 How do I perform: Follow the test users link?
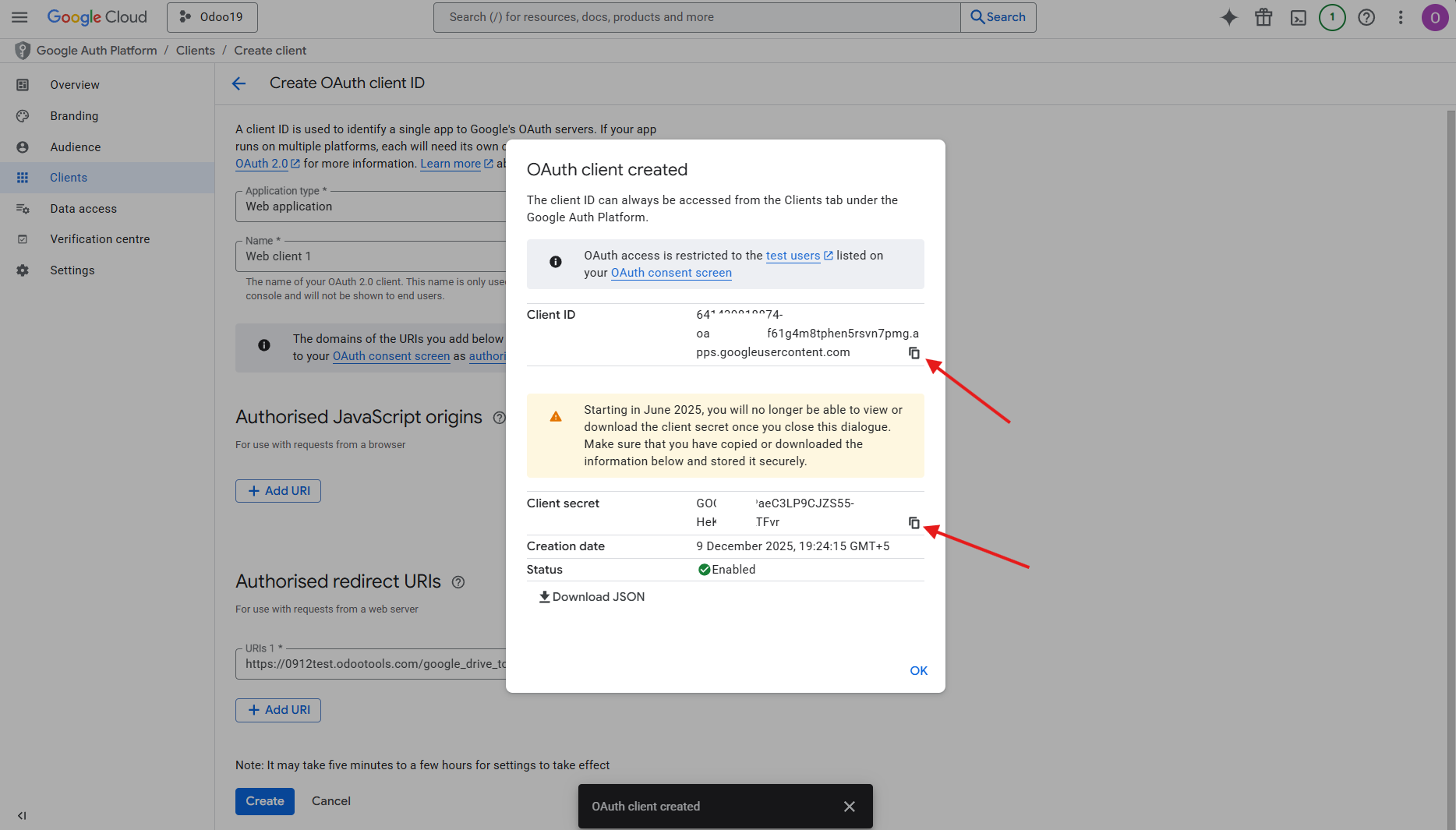coord(793,256)
